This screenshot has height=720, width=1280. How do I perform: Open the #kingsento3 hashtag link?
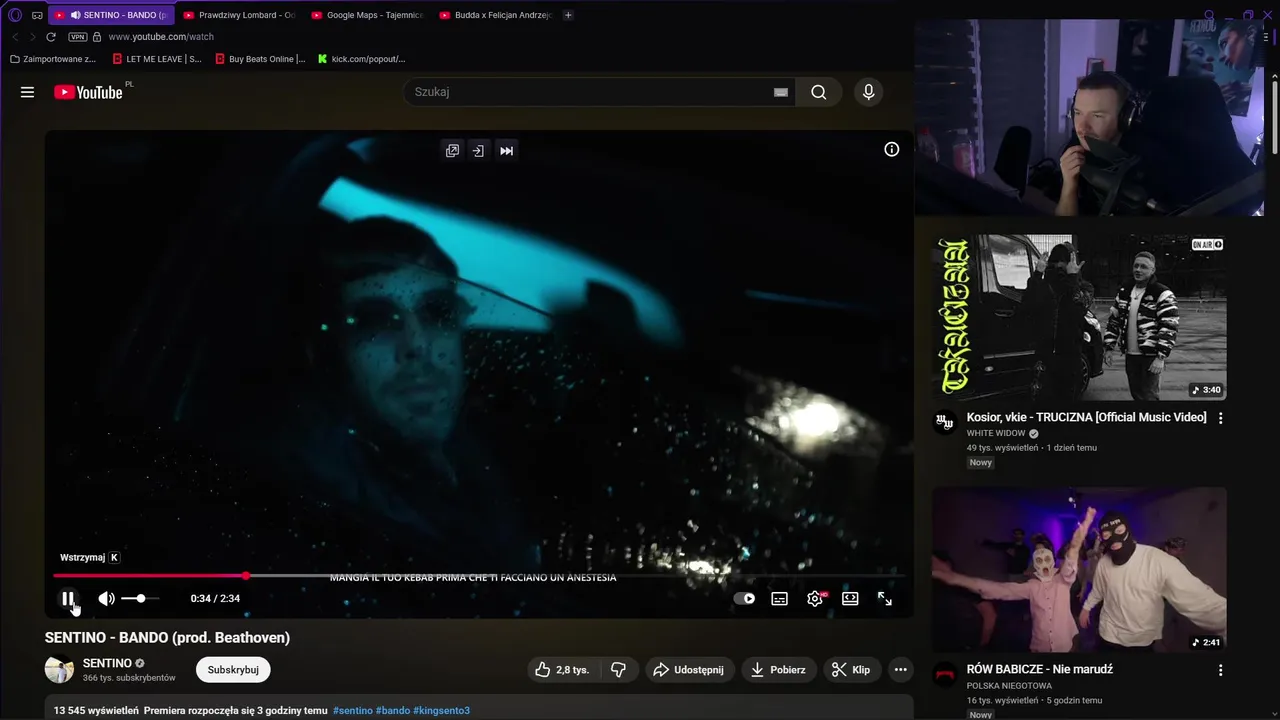point(441,711)
